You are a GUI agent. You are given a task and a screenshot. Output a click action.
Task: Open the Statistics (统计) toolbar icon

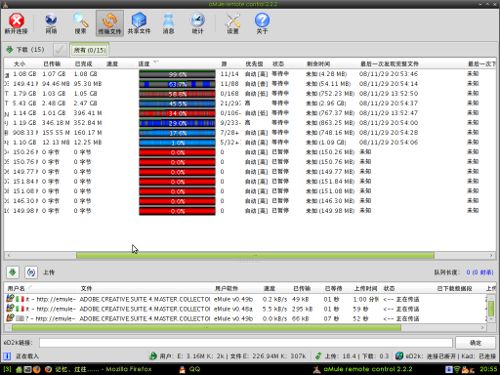click(x=197, y=23)
